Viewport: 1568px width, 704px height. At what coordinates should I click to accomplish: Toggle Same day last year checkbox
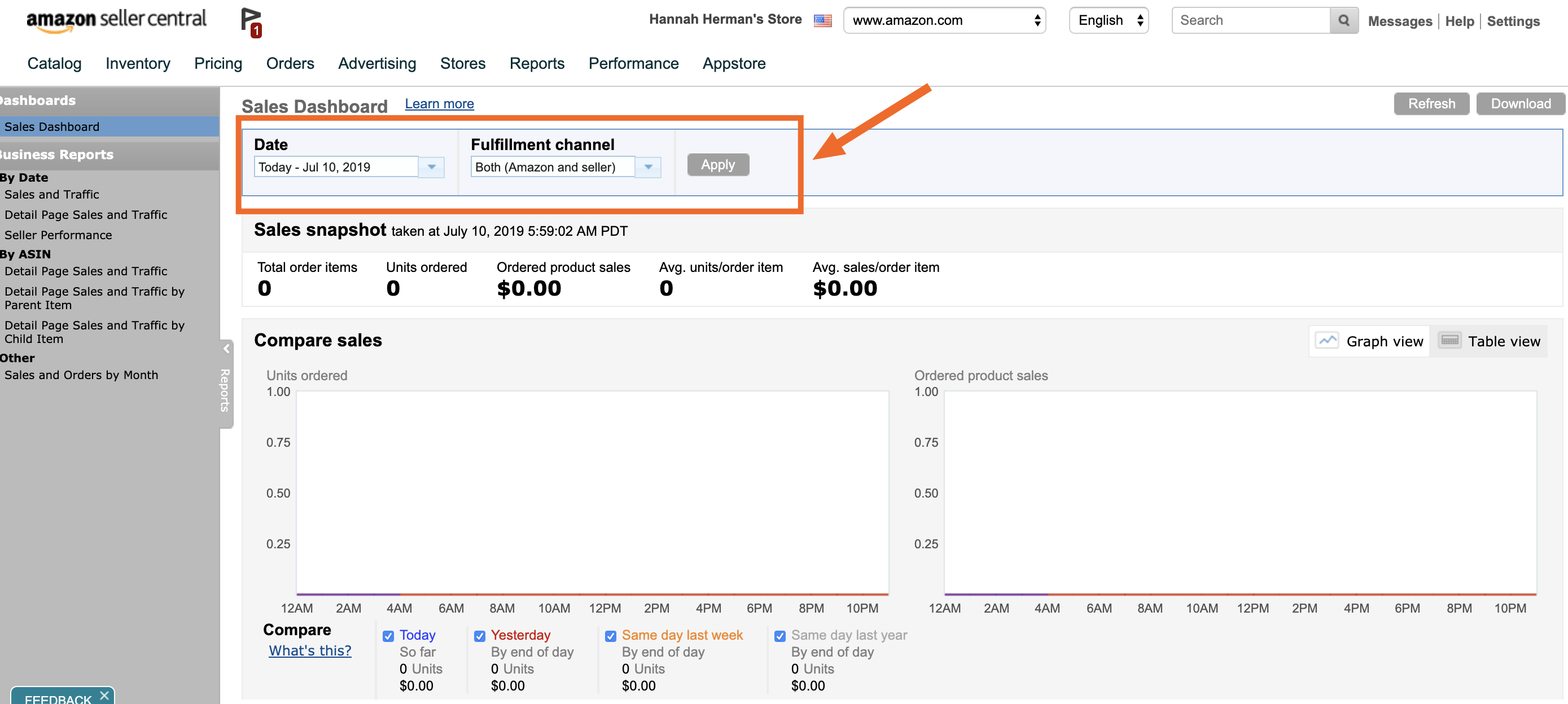779,636
